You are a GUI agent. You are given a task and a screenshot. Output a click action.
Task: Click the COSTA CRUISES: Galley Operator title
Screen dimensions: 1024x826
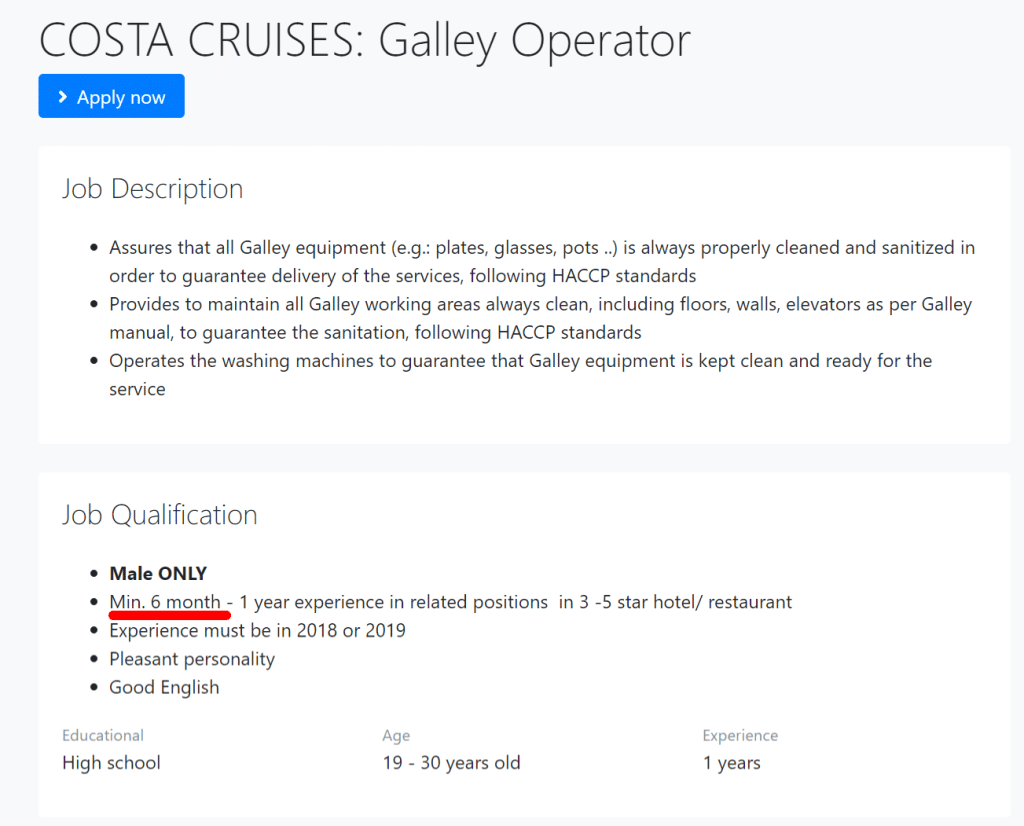364,40
